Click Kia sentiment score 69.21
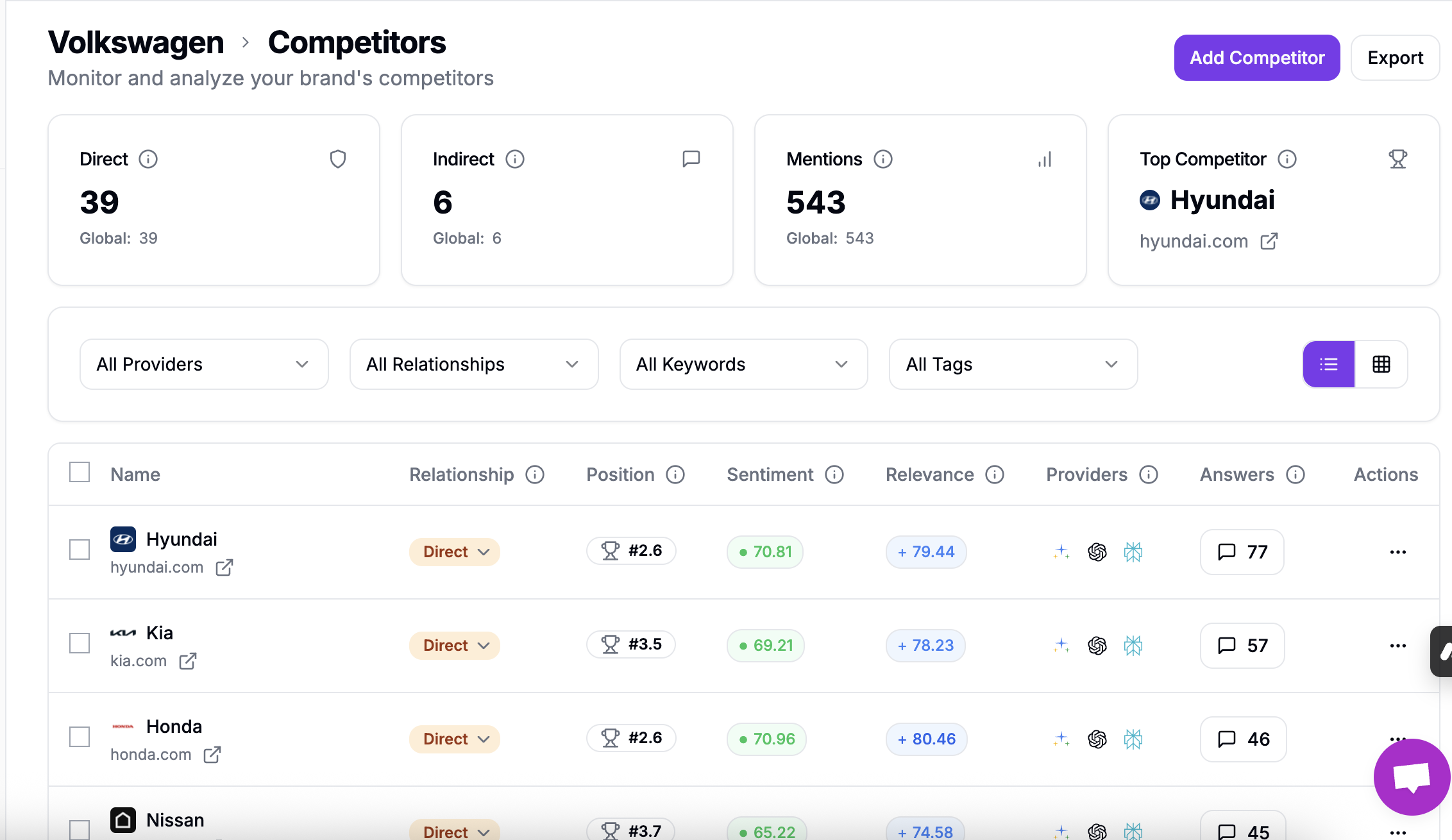Image resolution: width=1452 pixels, height=840 pixels. [x=766, y=646]
